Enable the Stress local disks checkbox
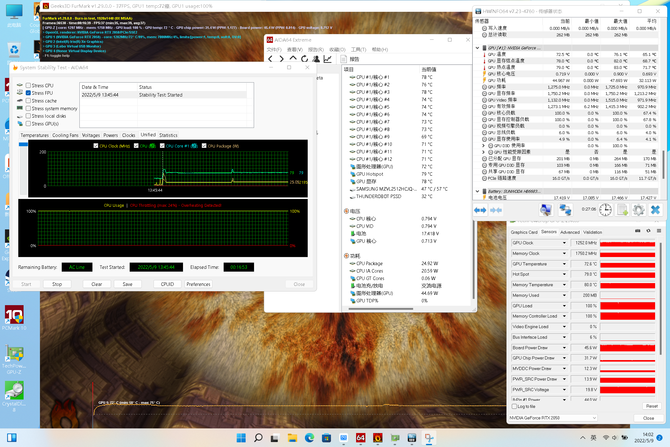Image resolution: width=670 pixels, height=447 pixels. point(28,116)
